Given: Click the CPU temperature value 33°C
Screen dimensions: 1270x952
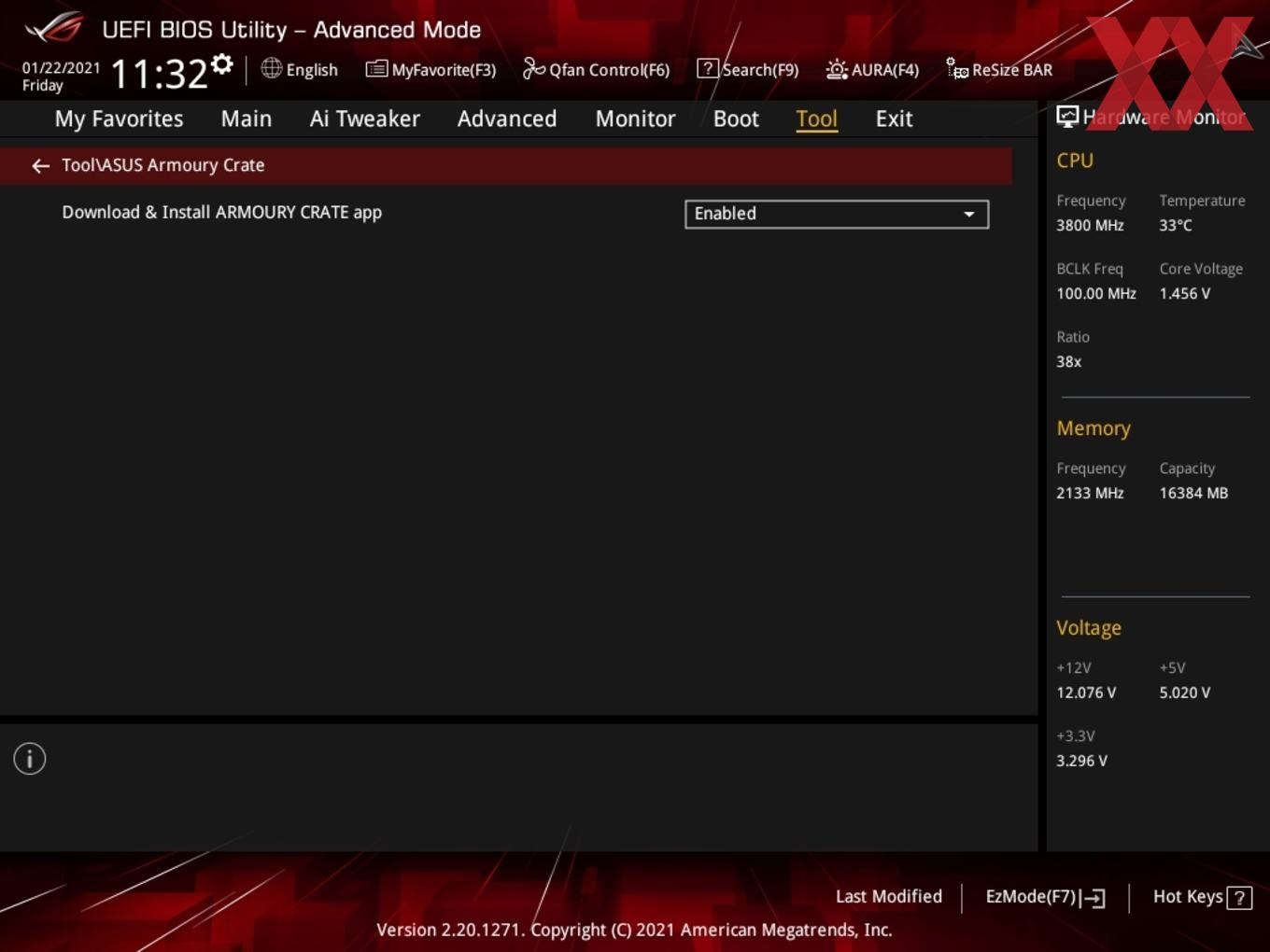Looking at the screenshot, I should click(1176, 225).
